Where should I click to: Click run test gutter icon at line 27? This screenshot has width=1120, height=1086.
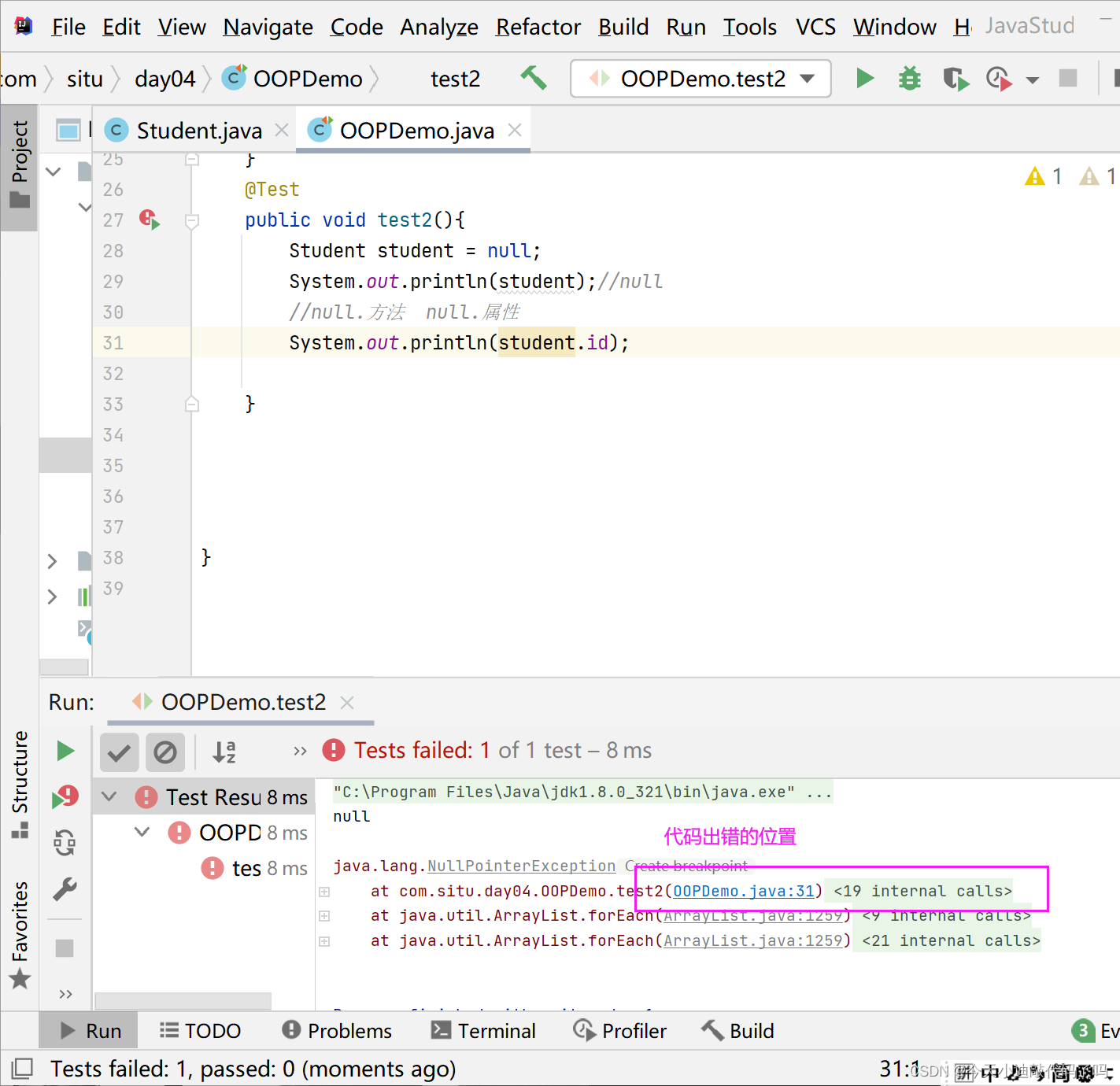[x=150, y=219]
